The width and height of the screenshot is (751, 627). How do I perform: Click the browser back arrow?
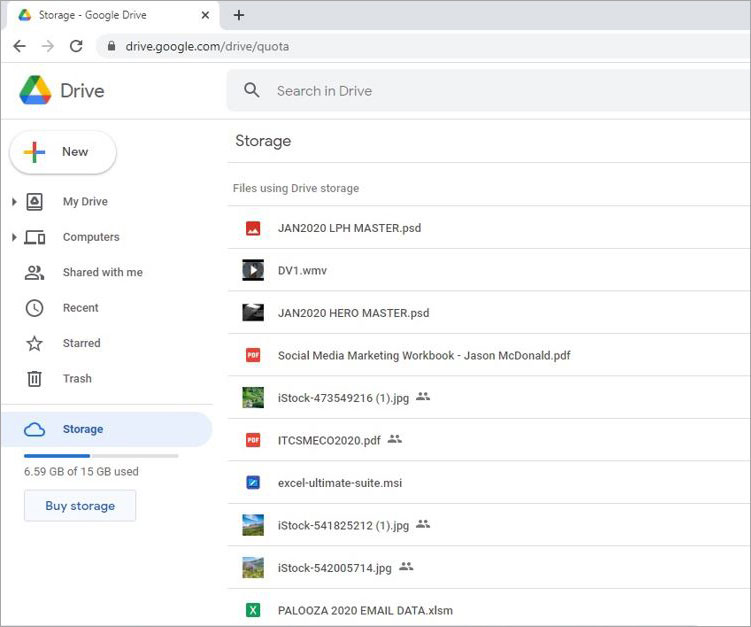pyautogui.click(x=20, y=46)
